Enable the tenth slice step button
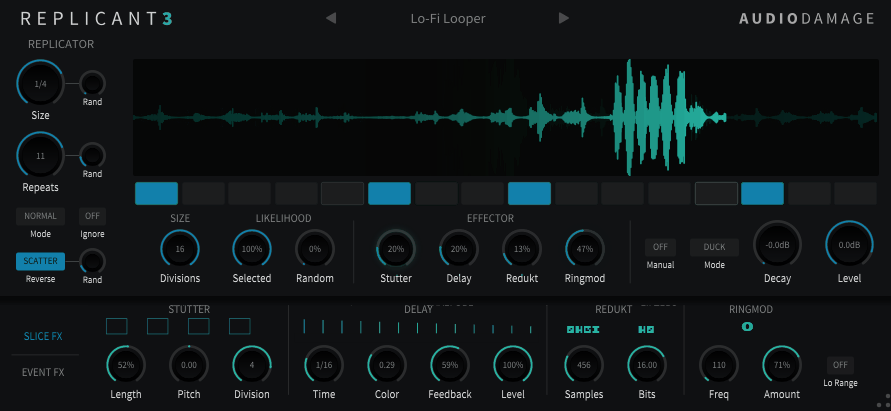 [576, 193]
